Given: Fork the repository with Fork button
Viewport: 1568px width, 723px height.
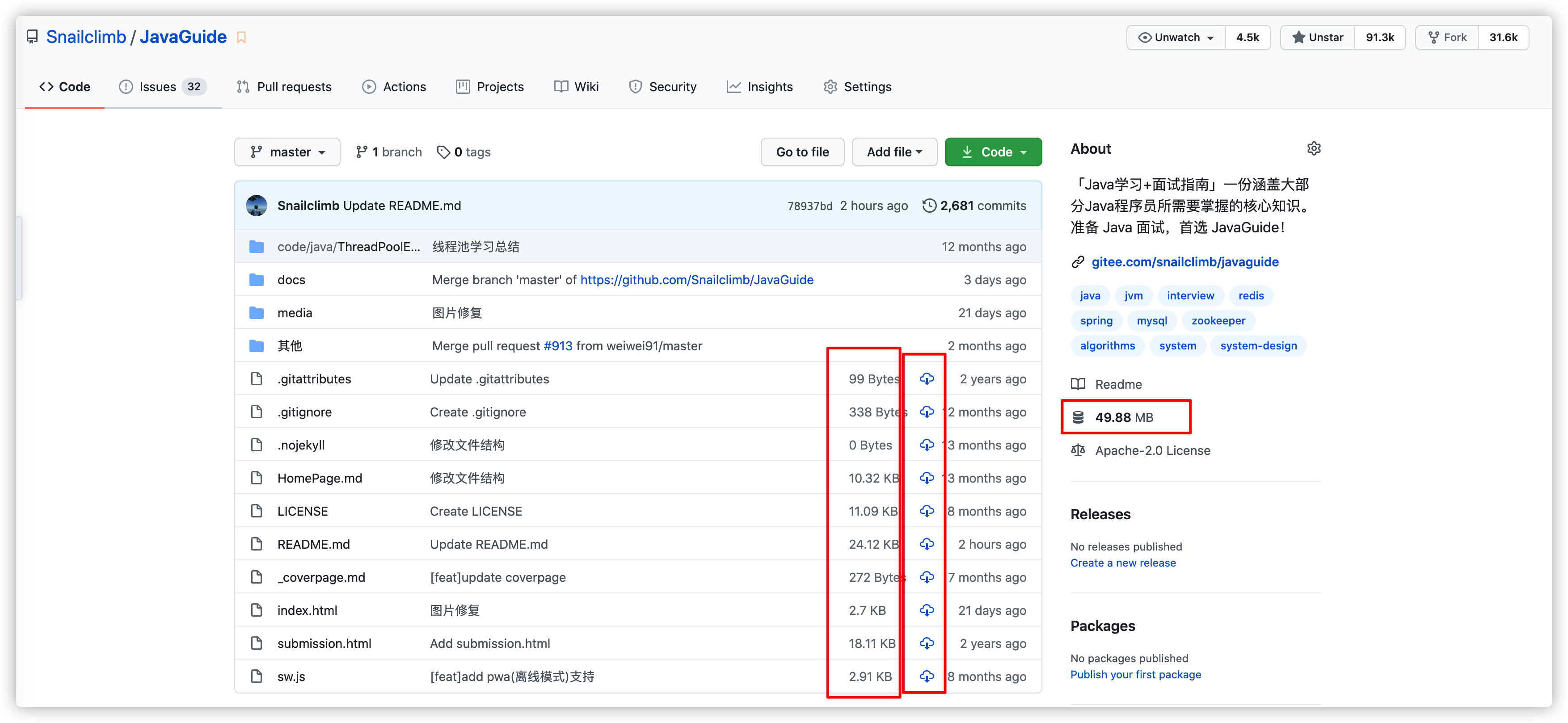Looking at the screenshot, I should pyautogui.click(x=1447, y=38).
